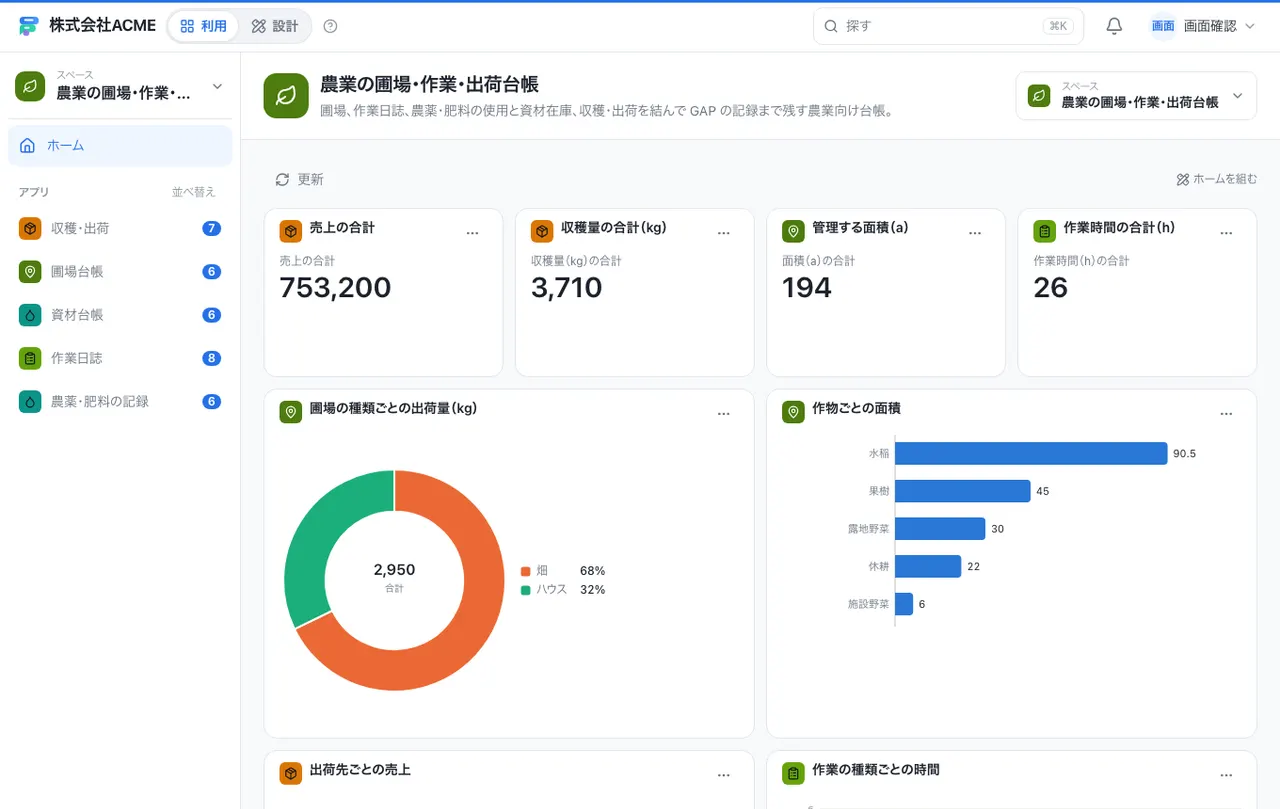Open options for 作物ごとの面積 chart
1280x809 pixels.
pos(1227,414)
